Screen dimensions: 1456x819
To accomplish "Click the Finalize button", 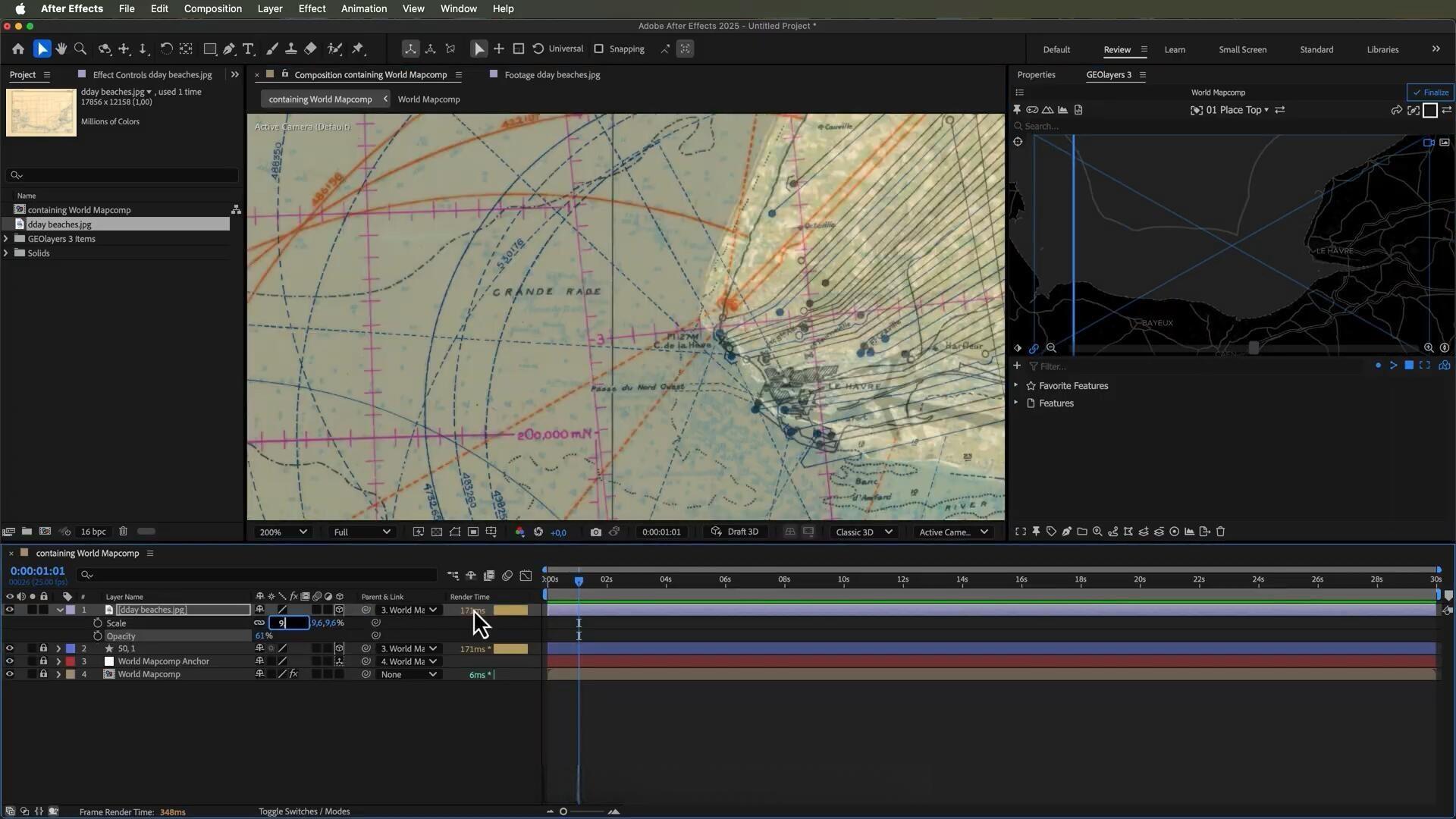I will click(x=1430, y=93).
